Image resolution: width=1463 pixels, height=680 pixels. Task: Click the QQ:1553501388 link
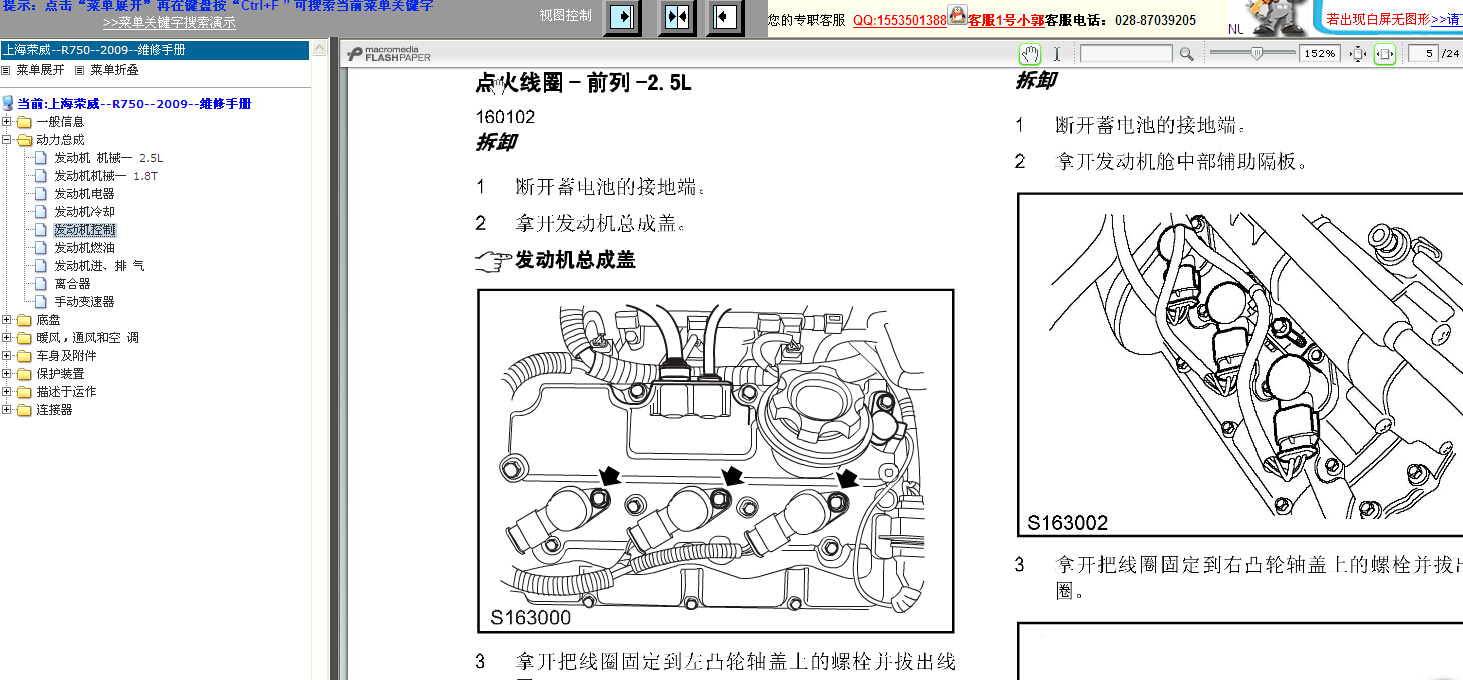pos(899,20)
